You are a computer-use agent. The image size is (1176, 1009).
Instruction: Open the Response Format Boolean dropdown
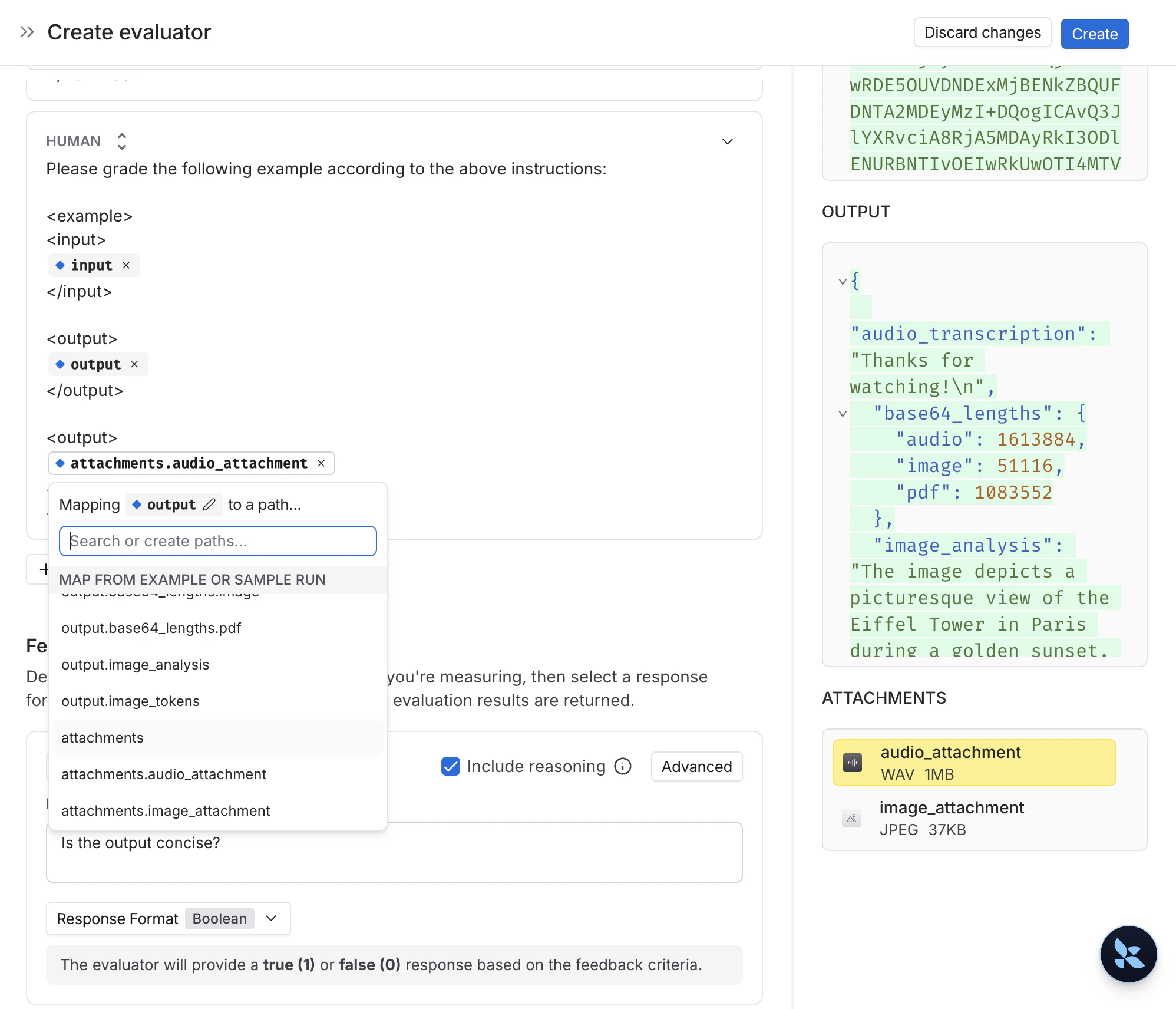point(271,918)
